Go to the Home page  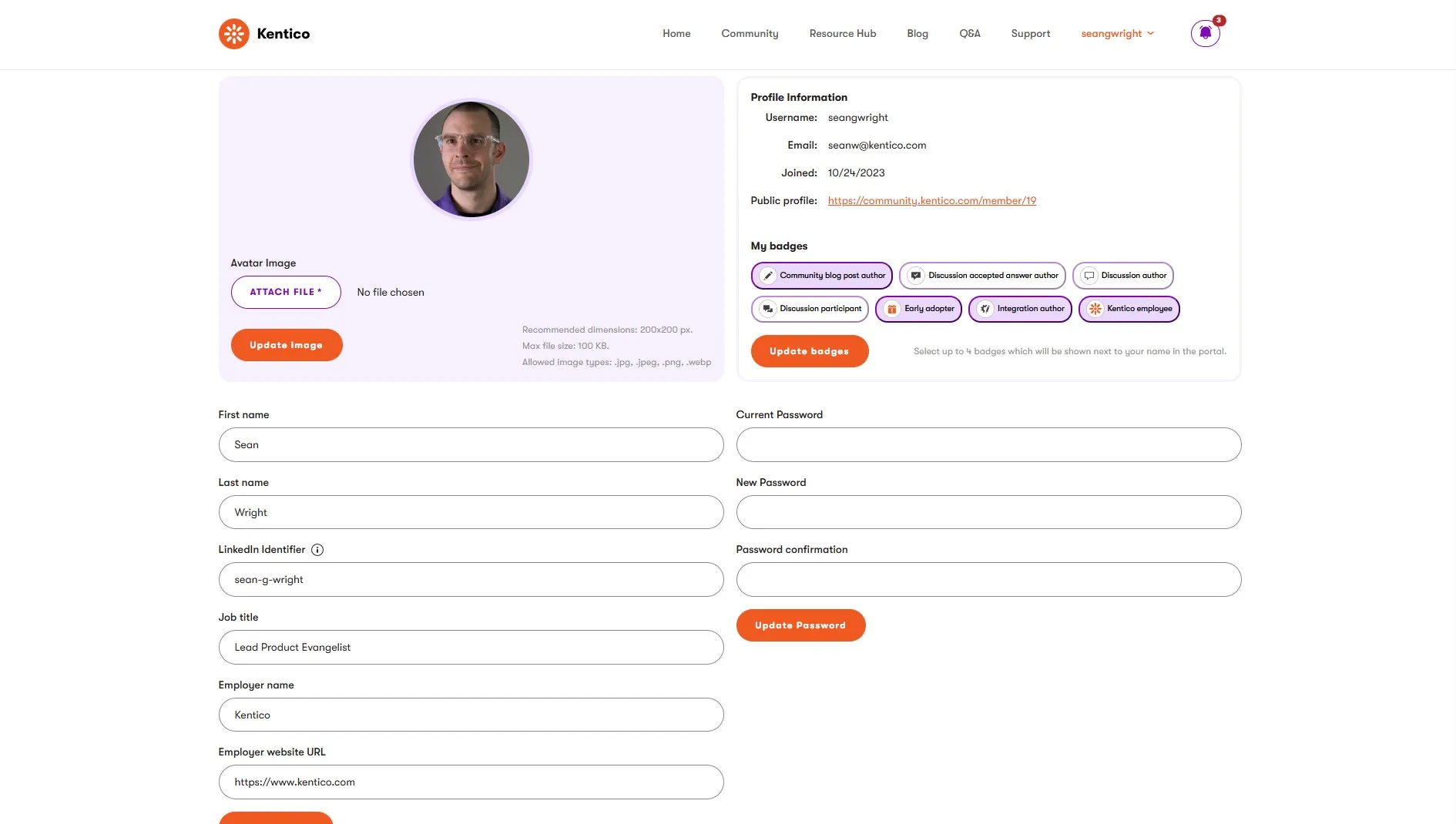pos(676,34)
